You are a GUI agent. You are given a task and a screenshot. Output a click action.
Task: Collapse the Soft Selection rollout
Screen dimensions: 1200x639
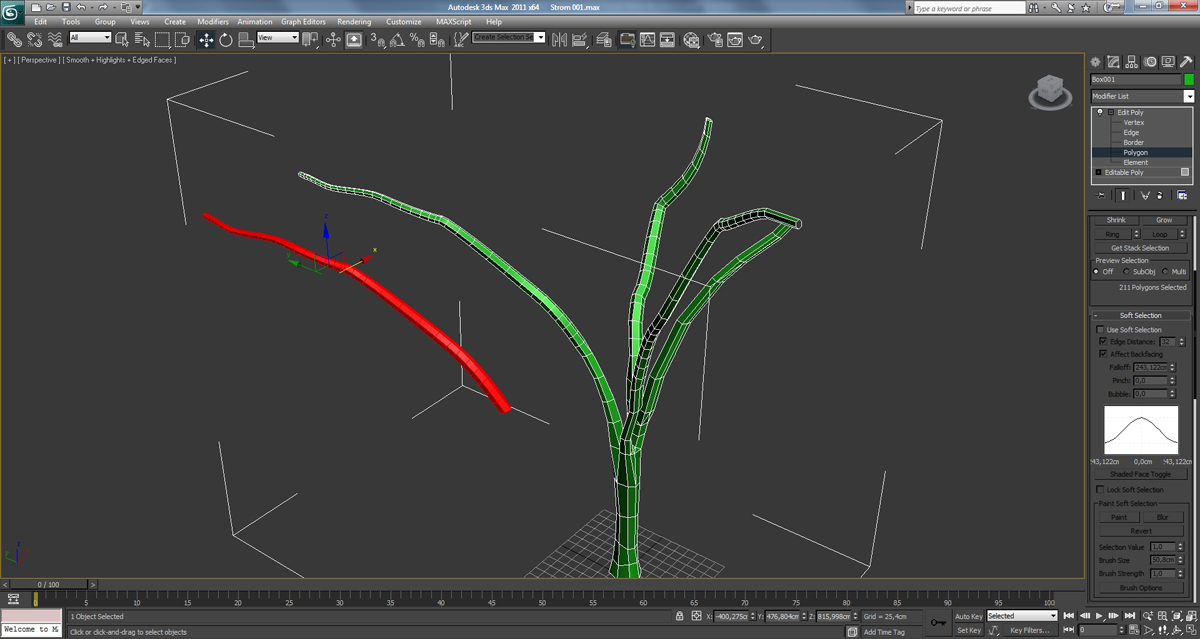[1096, 315]
